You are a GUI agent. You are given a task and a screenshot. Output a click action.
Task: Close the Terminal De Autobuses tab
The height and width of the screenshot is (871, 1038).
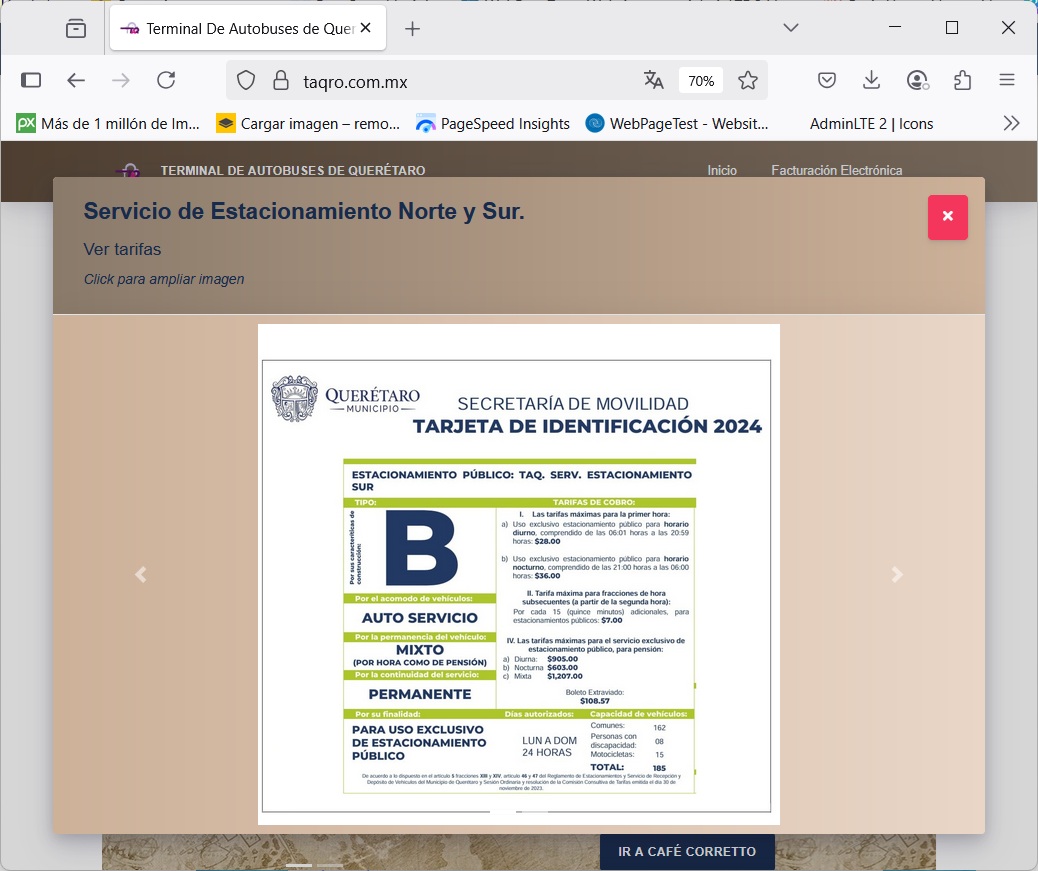point(366,28)
